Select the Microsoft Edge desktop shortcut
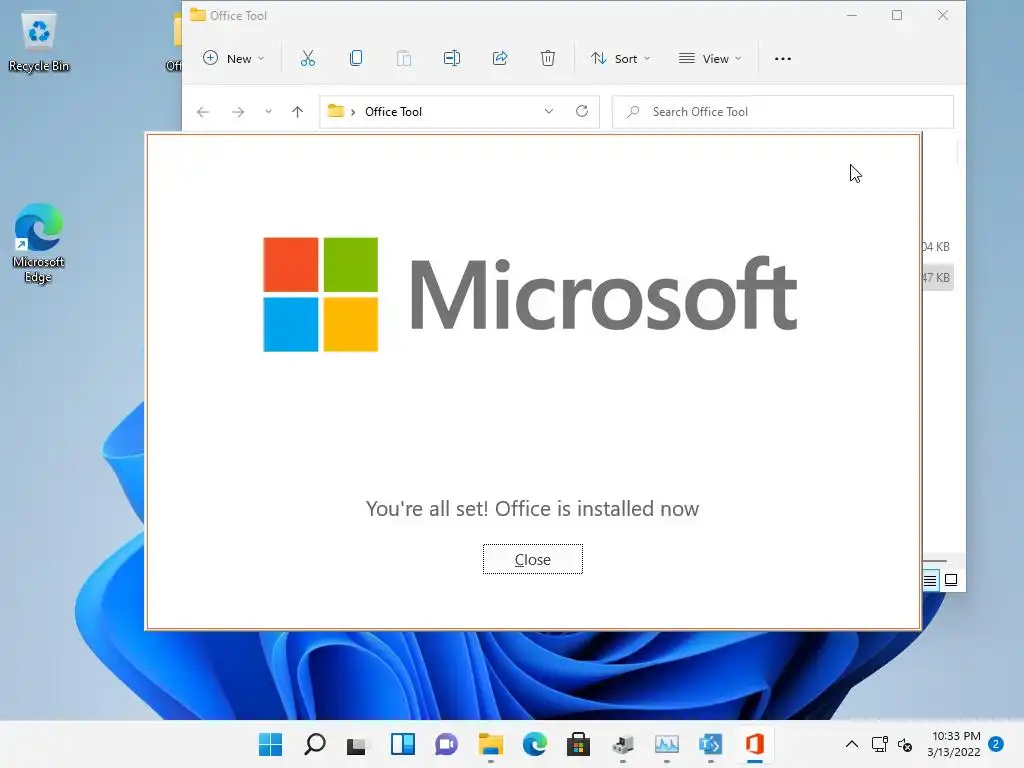The width and height of the screenshot is (1024, 768). [39, 242]
